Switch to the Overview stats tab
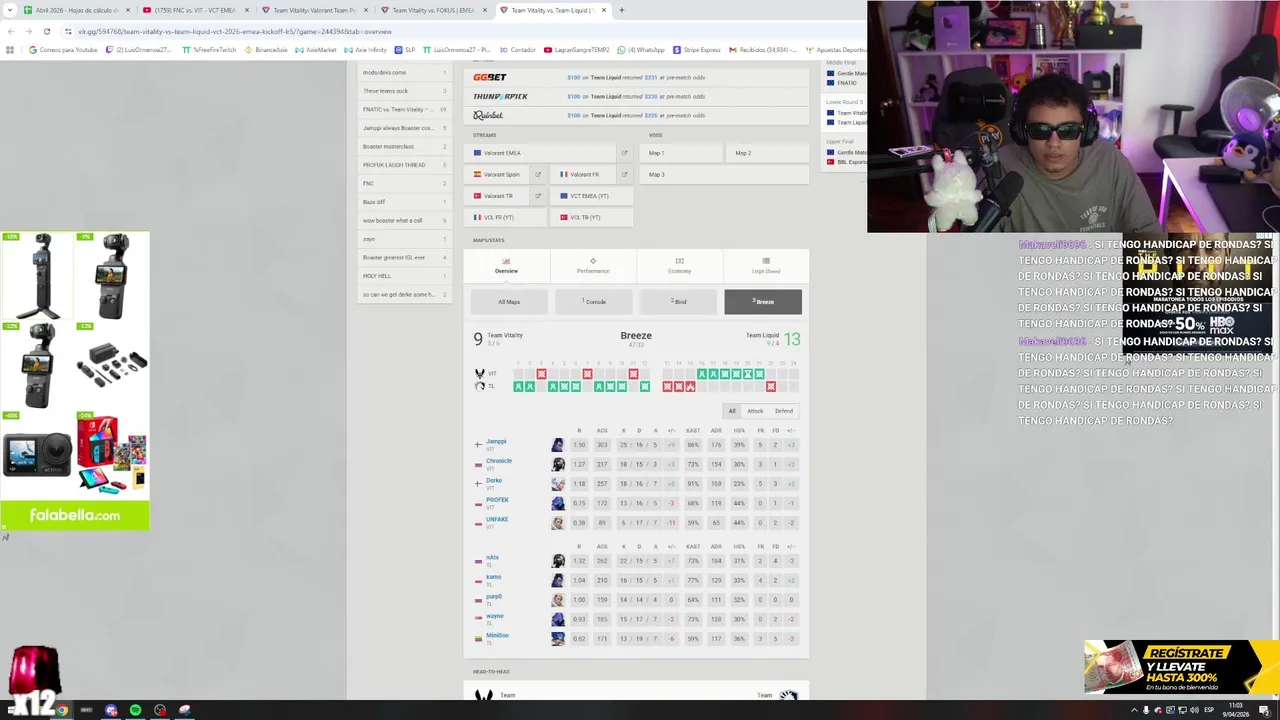Image resolution: width=1280 pixels, height=720 pixels. coord(506,265)
